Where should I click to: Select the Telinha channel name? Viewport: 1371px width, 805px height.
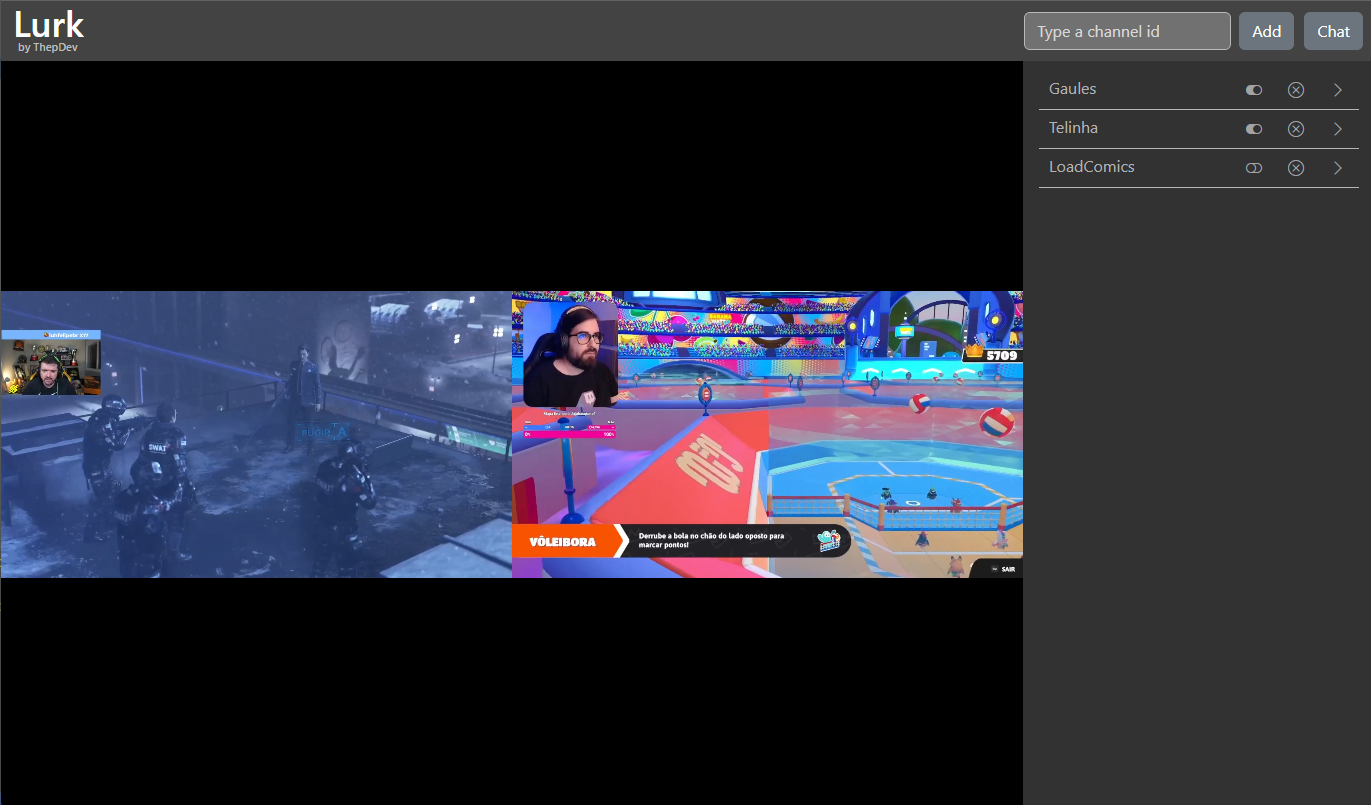(x=1073, y=128)
